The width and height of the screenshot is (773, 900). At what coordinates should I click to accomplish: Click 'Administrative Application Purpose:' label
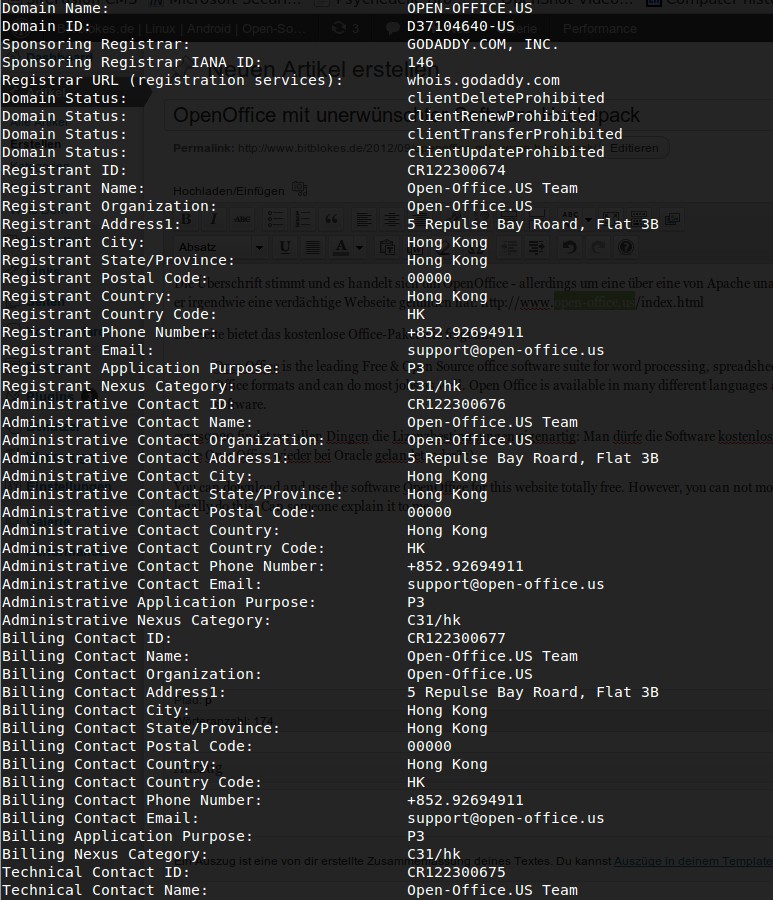159,602
